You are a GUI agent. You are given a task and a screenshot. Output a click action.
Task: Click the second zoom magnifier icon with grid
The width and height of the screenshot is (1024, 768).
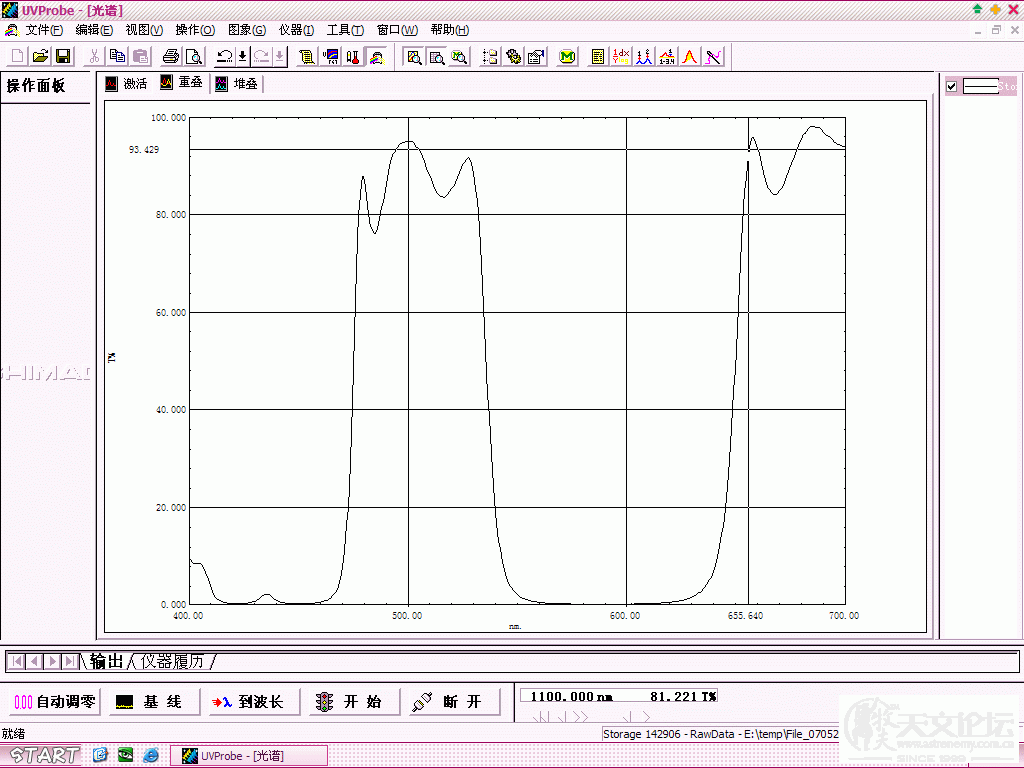tap(437, 56)
